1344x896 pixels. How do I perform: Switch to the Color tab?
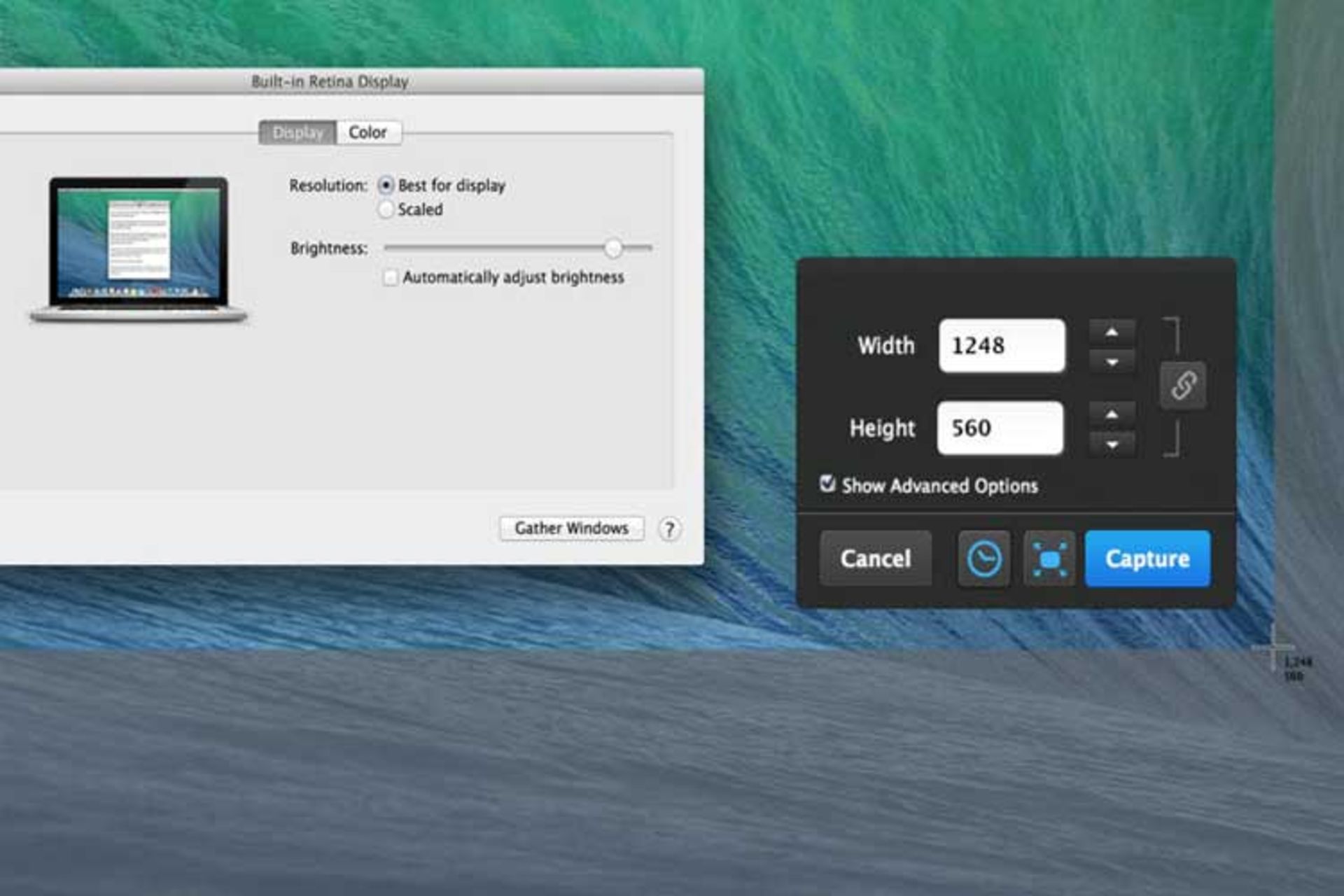pos(368,132)
